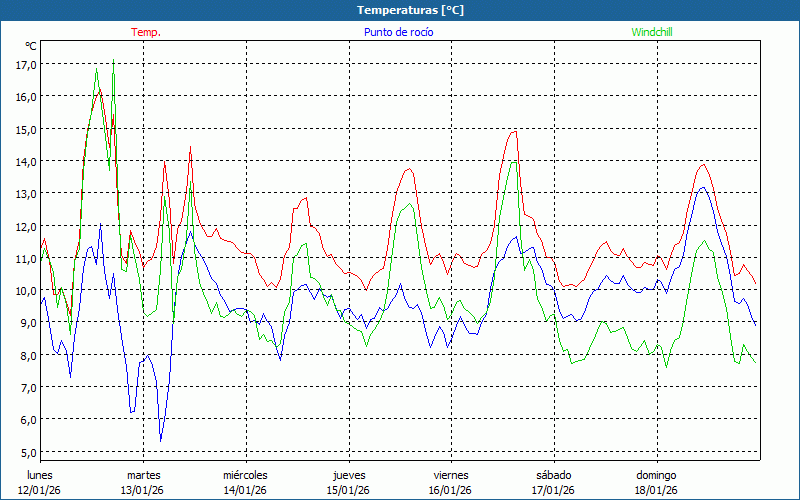800x500 pixels.
Task: Select the "viernes" day label
Action: (x=451, y=475)
